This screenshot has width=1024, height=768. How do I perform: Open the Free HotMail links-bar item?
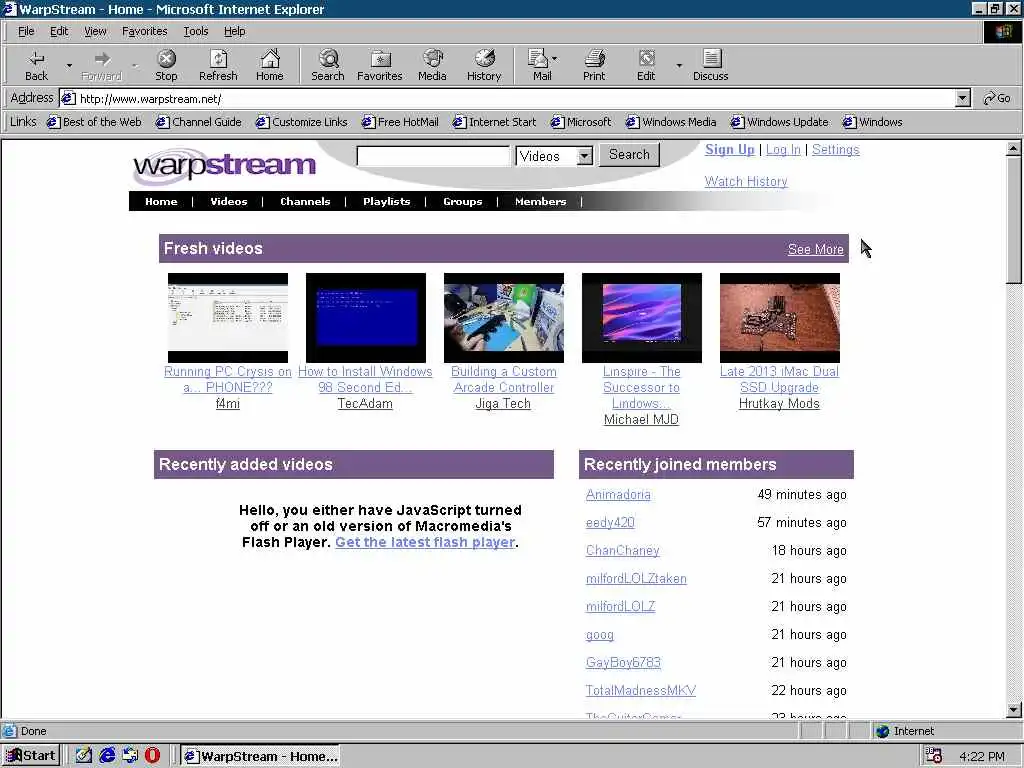pos(400,122)
